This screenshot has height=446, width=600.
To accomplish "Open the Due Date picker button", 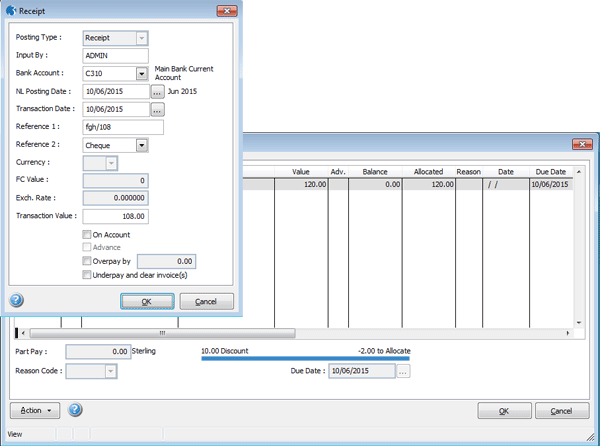I will click(x=403, y=371).
